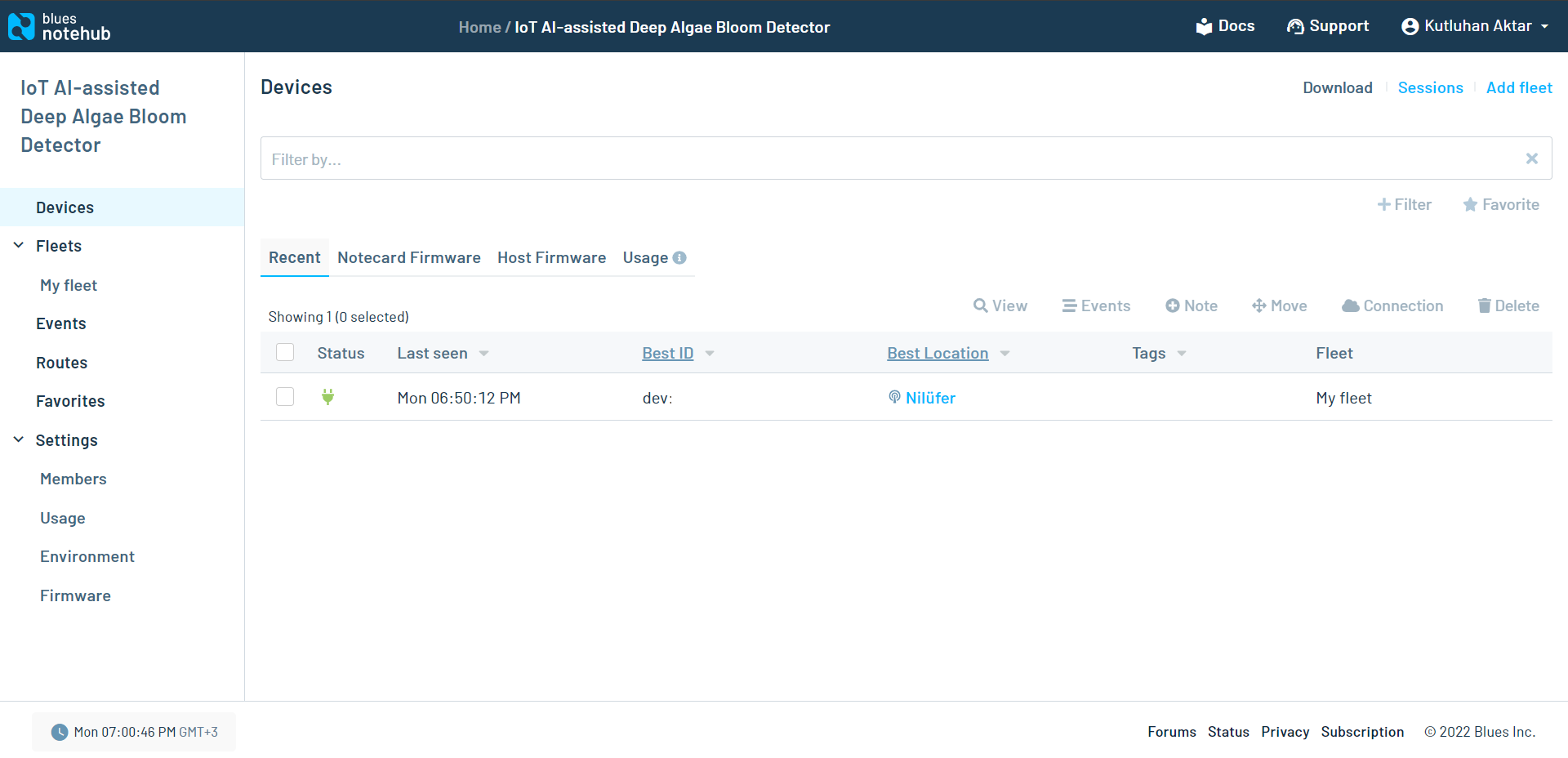
Task: Click the Usage tab info icon
Action: click(x=679, y=258)
